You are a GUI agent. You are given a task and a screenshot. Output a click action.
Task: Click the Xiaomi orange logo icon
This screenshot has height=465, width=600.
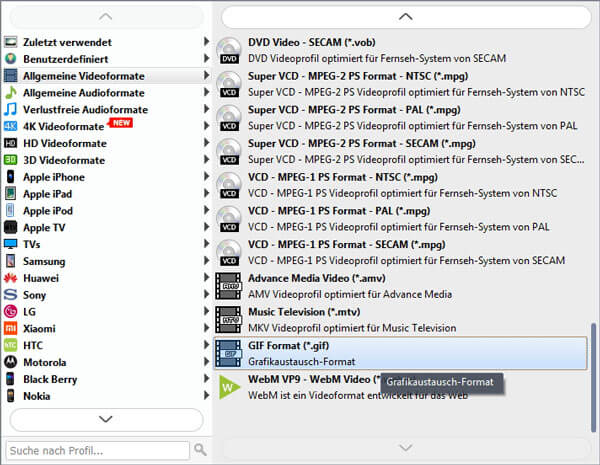(x=11, y=328)
